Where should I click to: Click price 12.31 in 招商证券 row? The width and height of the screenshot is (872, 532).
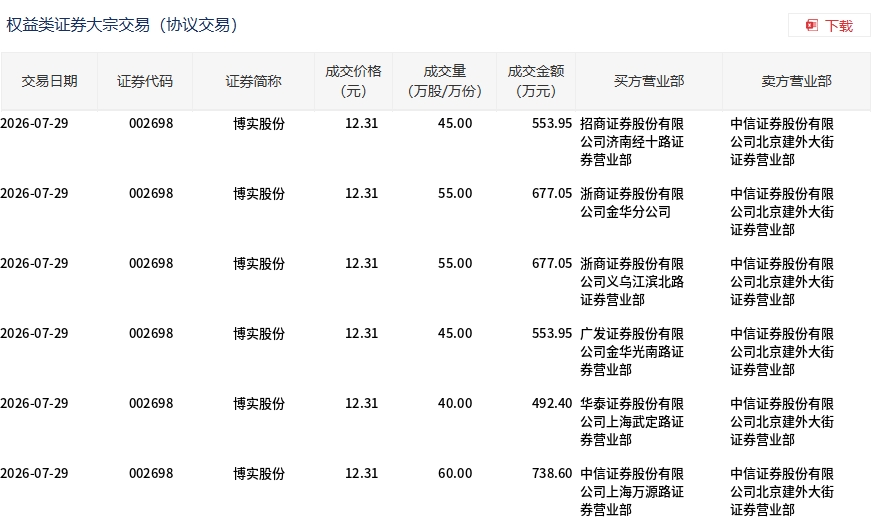361,123
